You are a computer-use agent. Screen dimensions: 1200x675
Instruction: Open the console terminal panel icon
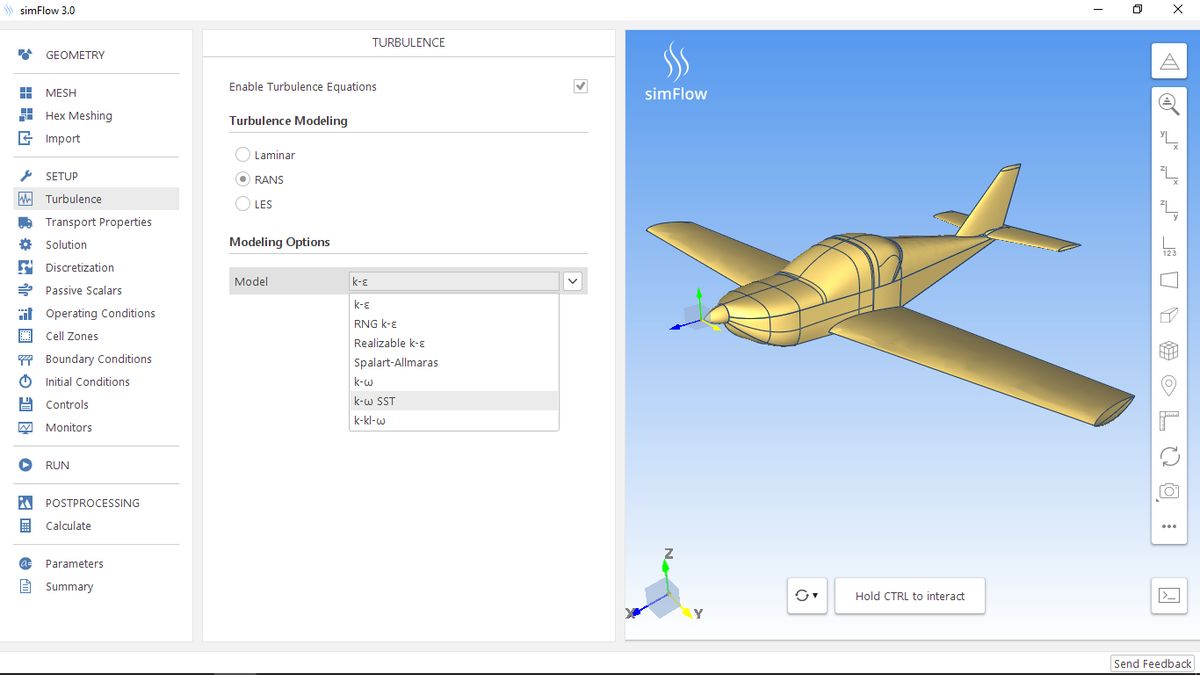click(x=1168, y=595)
